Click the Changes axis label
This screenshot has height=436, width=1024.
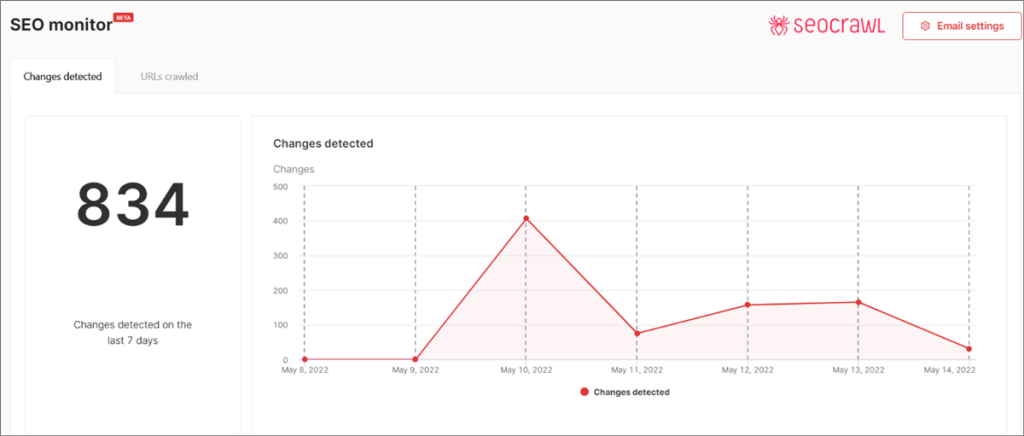point(294,169)
